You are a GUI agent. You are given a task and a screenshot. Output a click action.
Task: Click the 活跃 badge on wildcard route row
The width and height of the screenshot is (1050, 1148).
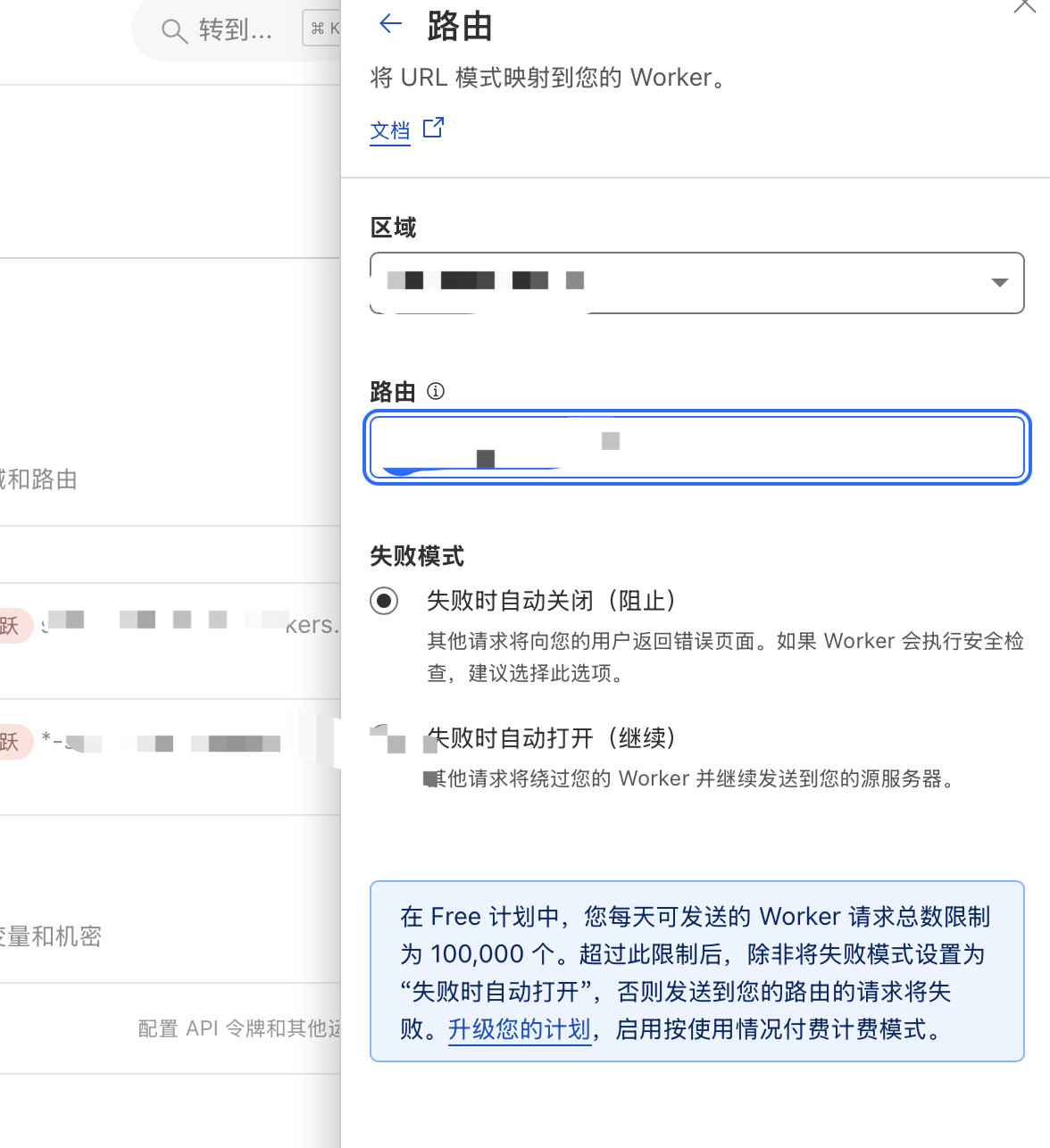(11, 742)
